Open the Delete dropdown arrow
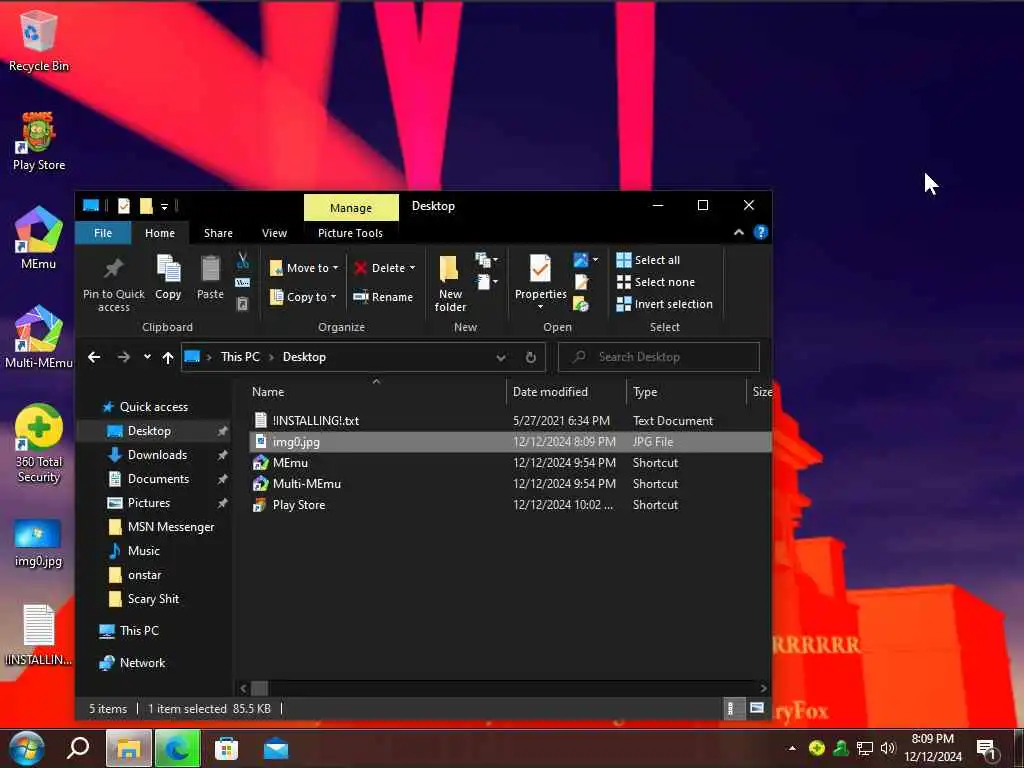The image size is (1024, 768). (412, 268)
